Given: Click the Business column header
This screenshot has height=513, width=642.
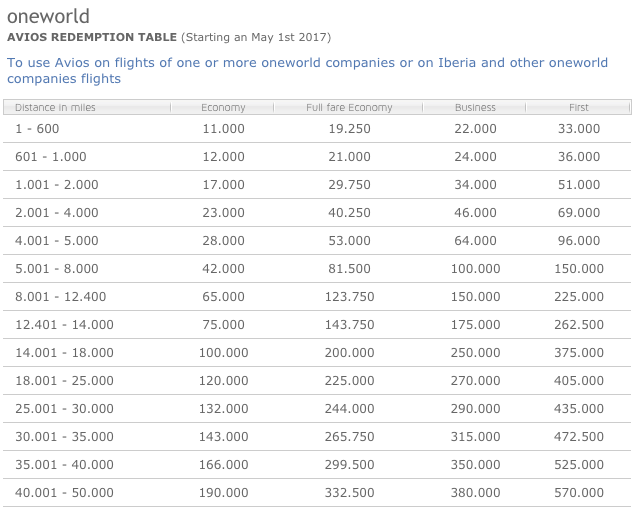Looking at the screenshot, I should coord(475,107).
